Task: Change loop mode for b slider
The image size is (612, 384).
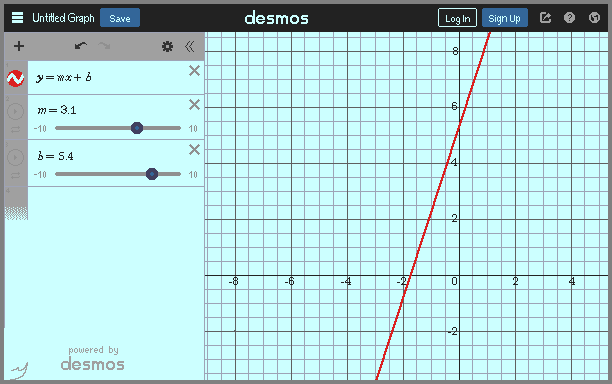Action: [x=15, y=176]
